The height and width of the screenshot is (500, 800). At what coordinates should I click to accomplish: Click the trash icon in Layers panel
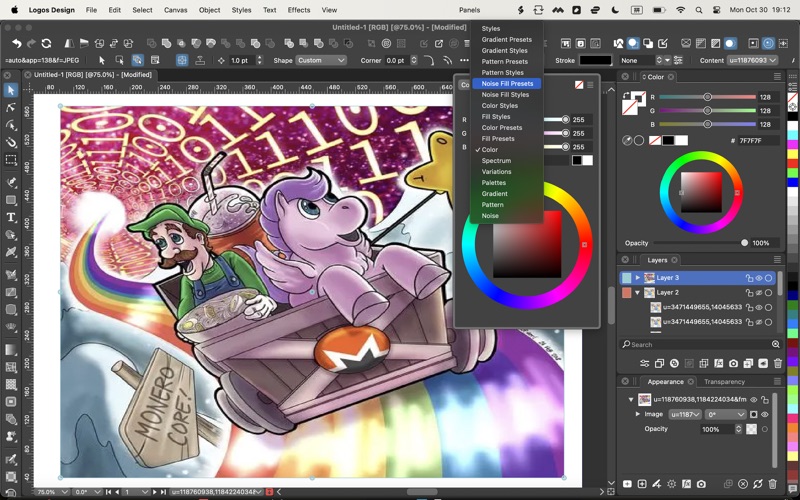pos(778,363)
